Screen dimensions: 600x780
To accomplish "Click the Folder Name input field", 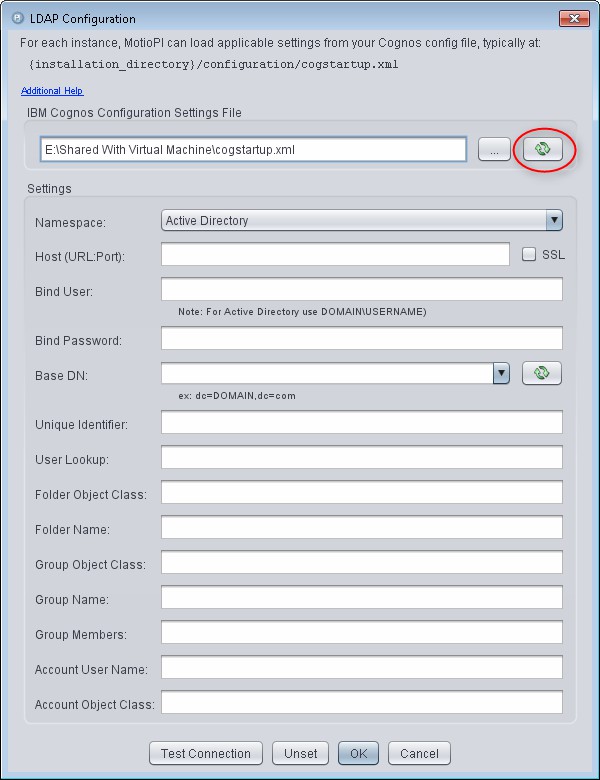I will [362, 527].
